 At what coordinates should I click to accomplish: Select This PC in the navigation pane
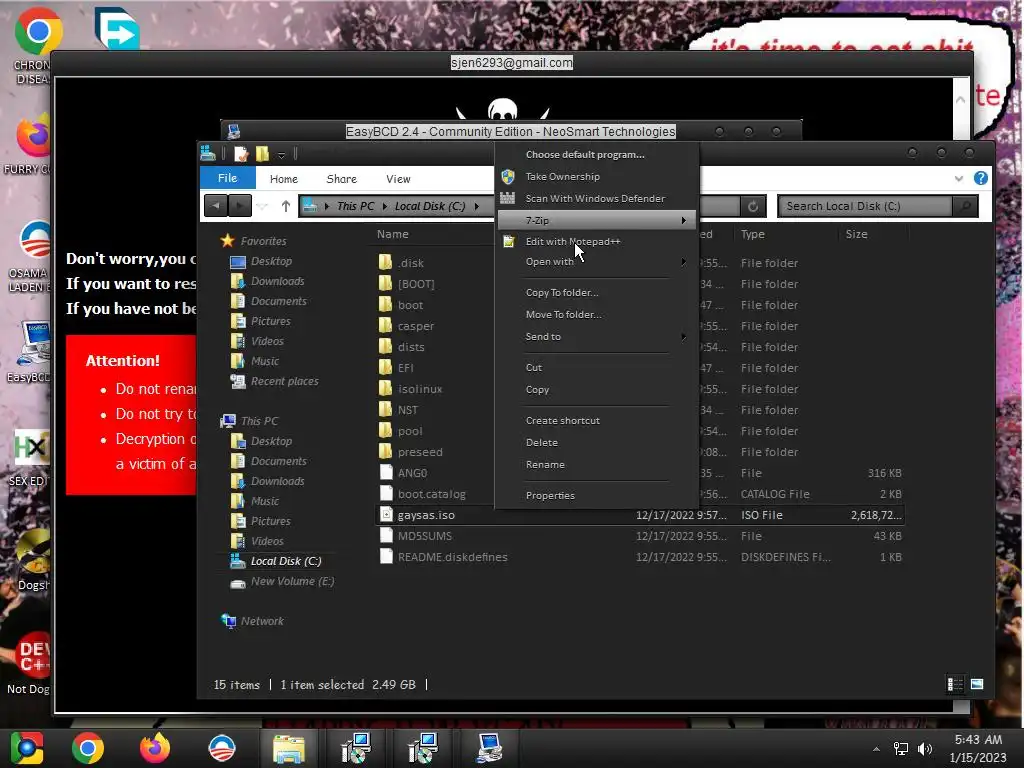259,421
